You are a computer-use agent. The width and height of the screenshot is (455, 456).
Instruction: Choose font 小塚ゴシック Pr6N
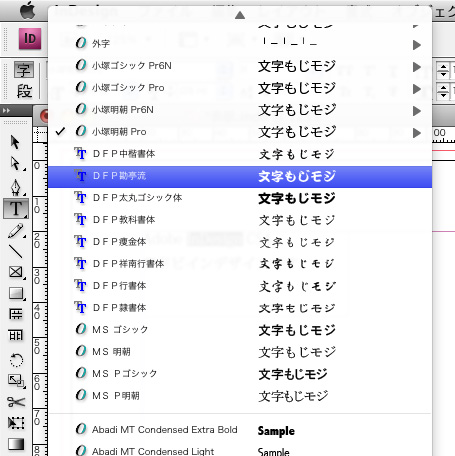click(240, 66)
